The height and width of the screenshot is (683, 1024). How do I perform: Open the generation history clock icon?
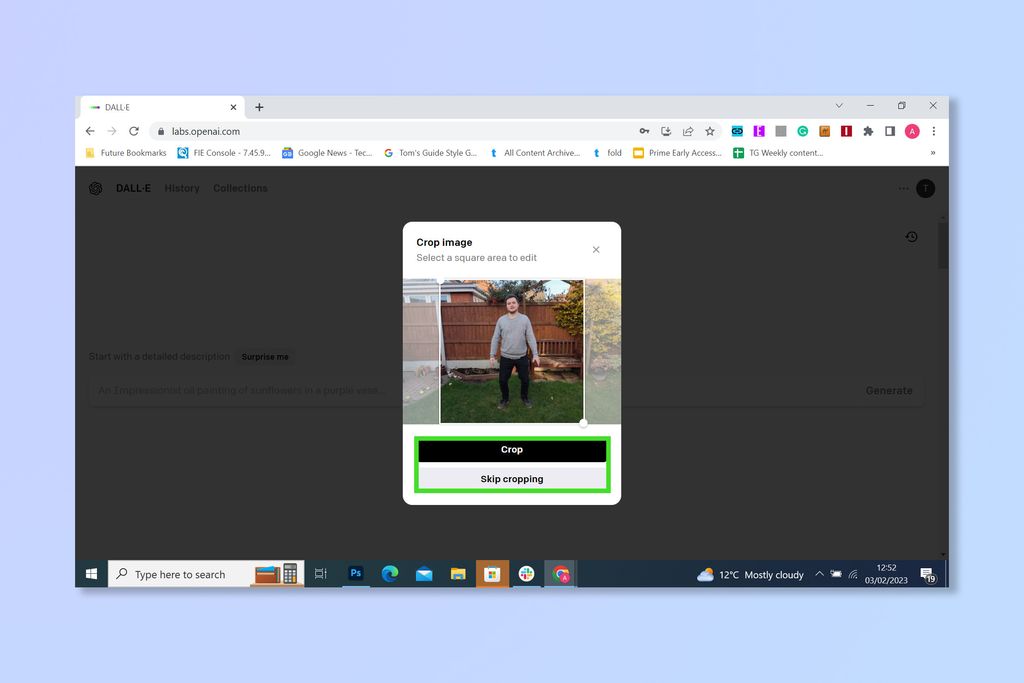(911, 236)
